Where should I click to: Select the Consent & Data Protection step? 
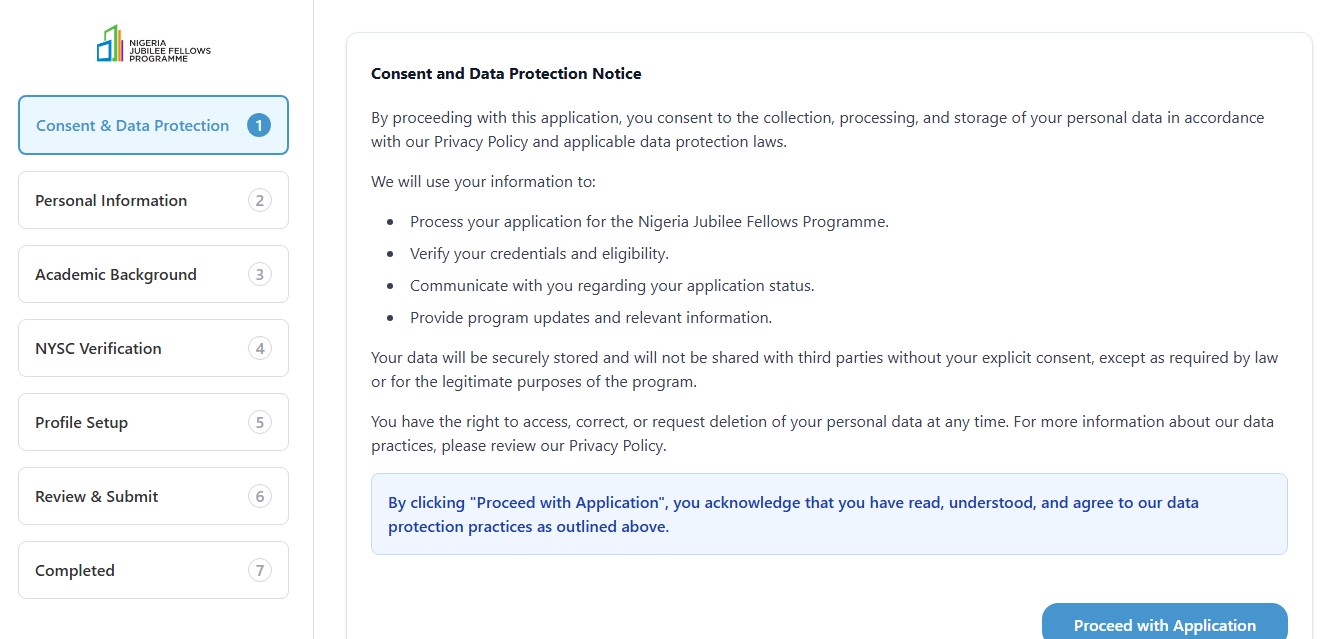point(133,126)
